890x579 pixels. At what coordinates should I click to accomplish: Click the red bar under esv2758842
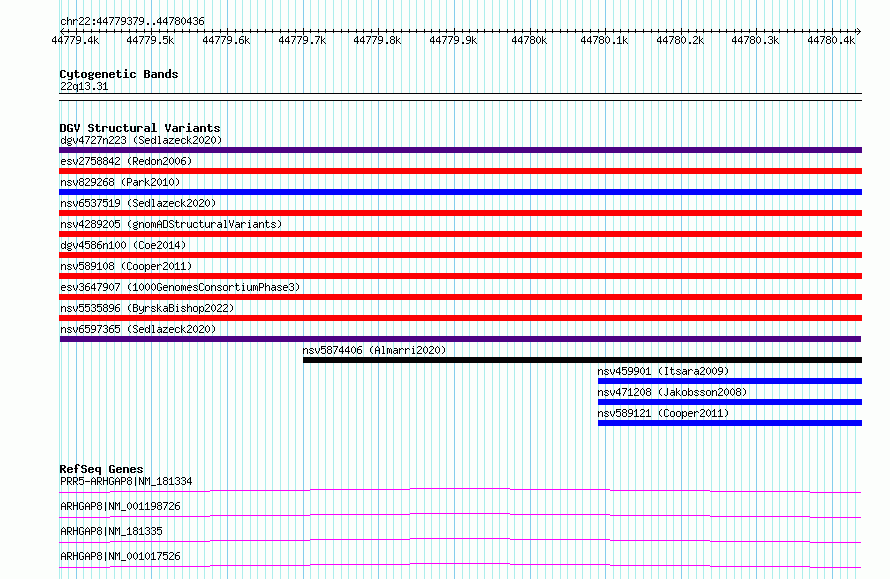460,171
